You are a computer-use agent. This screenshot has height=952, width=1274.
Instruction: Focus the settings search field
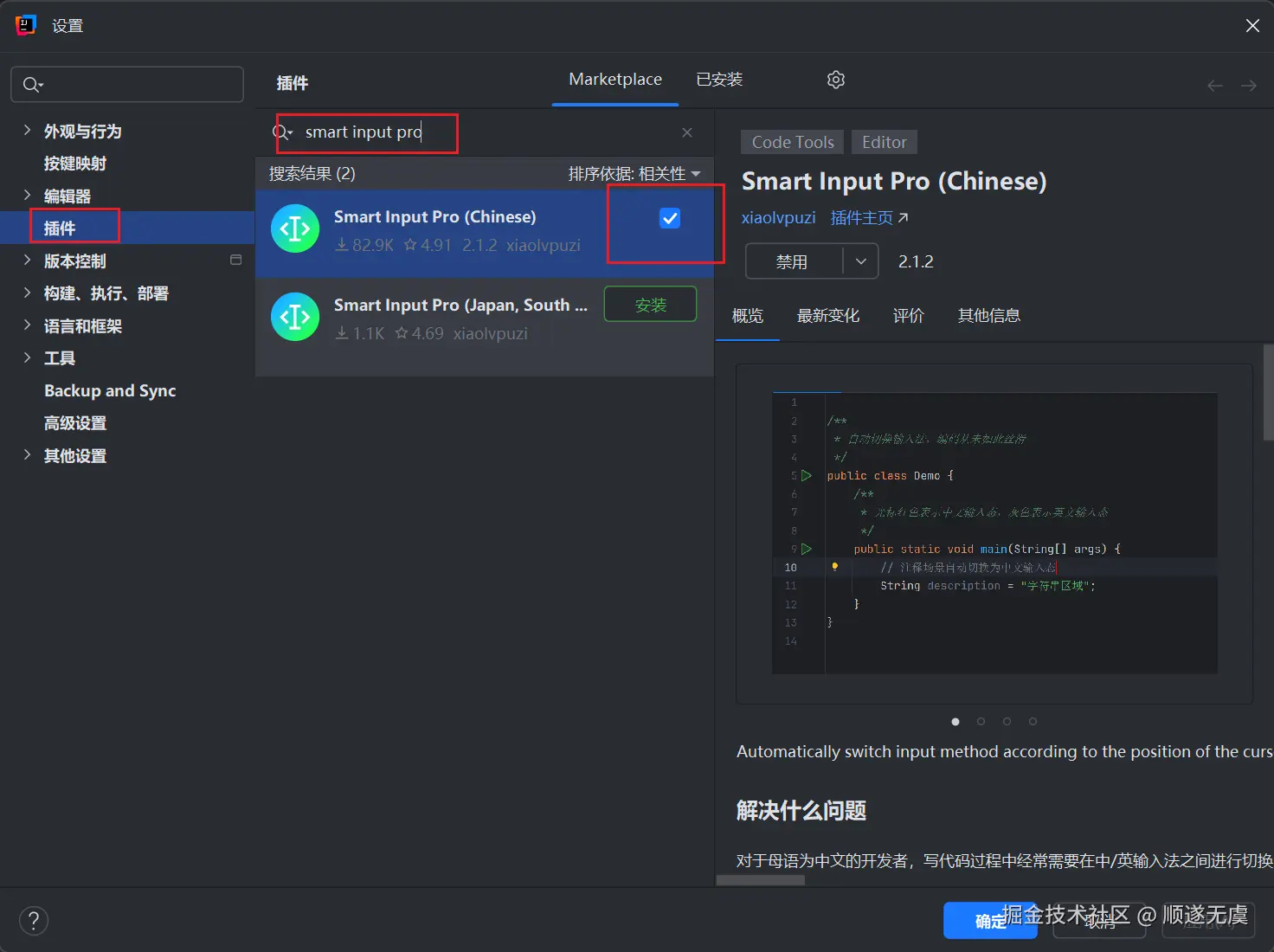tap(127, 85)
